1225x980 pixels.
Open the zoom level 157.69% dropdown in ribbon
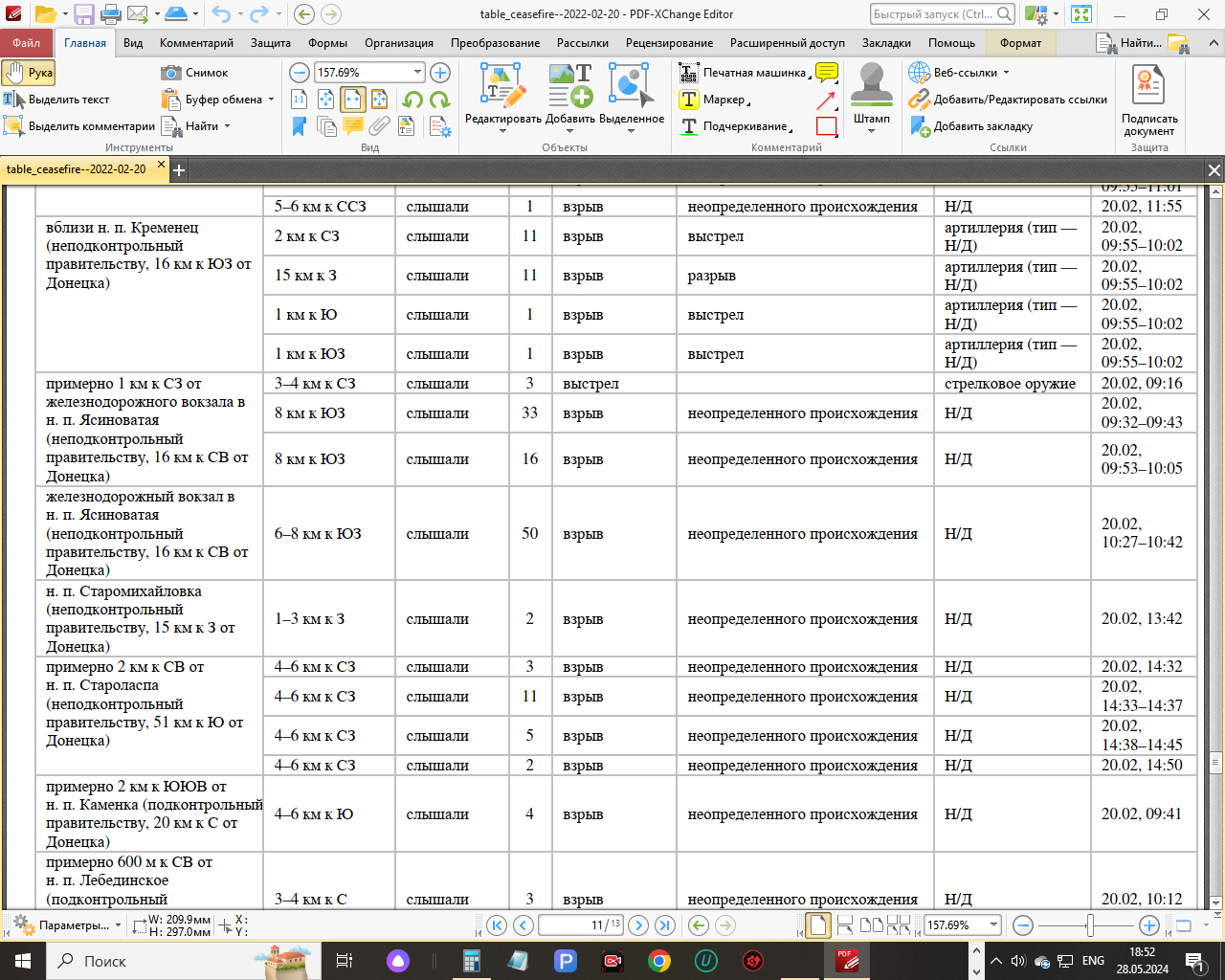point(417,73)
